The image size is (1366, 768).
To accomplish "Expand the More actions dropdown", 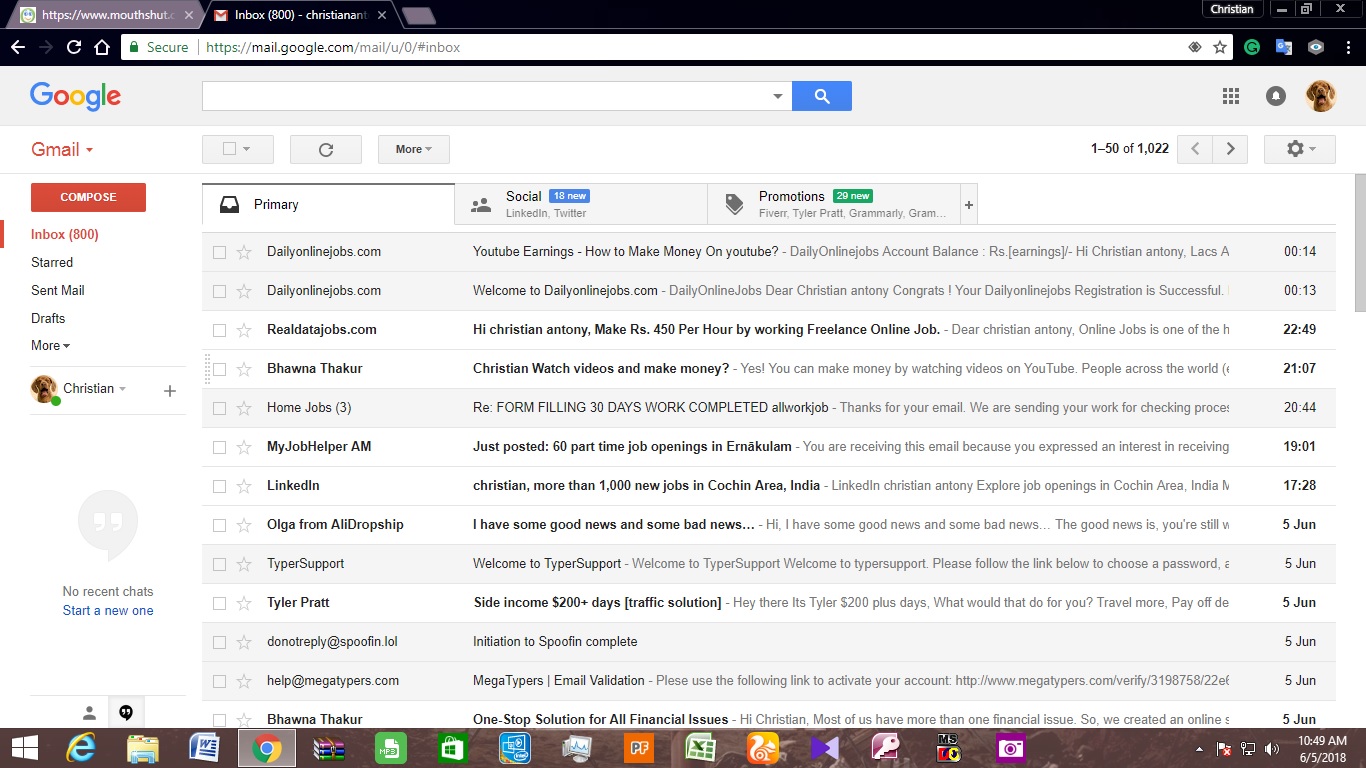I will click(x=413, y=149).
